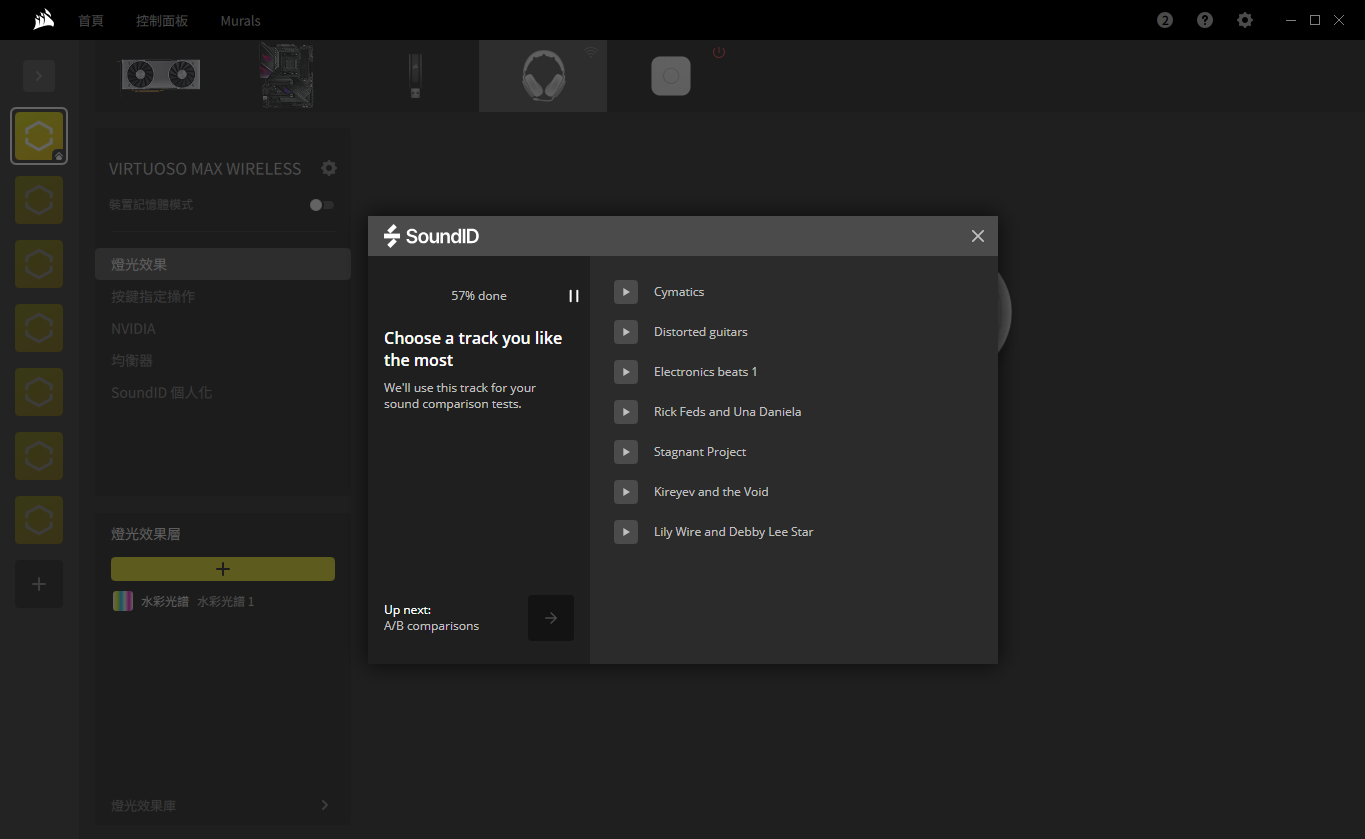1365x839 pixels.
Task: Select the sixth profile icon
Action: [x=39, y=456]
